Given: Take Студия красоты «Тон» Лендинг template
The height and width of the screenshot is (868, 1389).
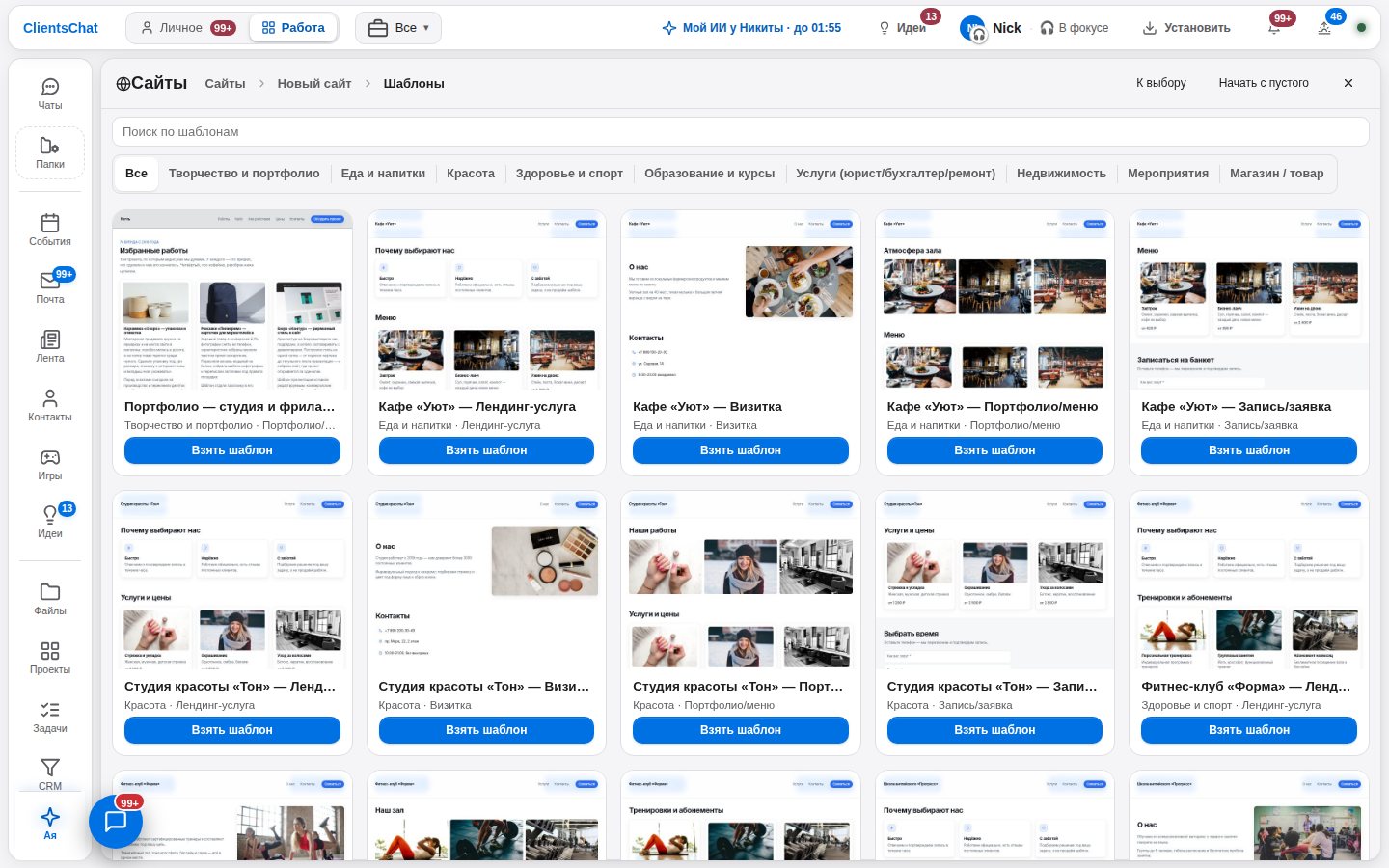Looking at the screenshot, I should point(232,730).
